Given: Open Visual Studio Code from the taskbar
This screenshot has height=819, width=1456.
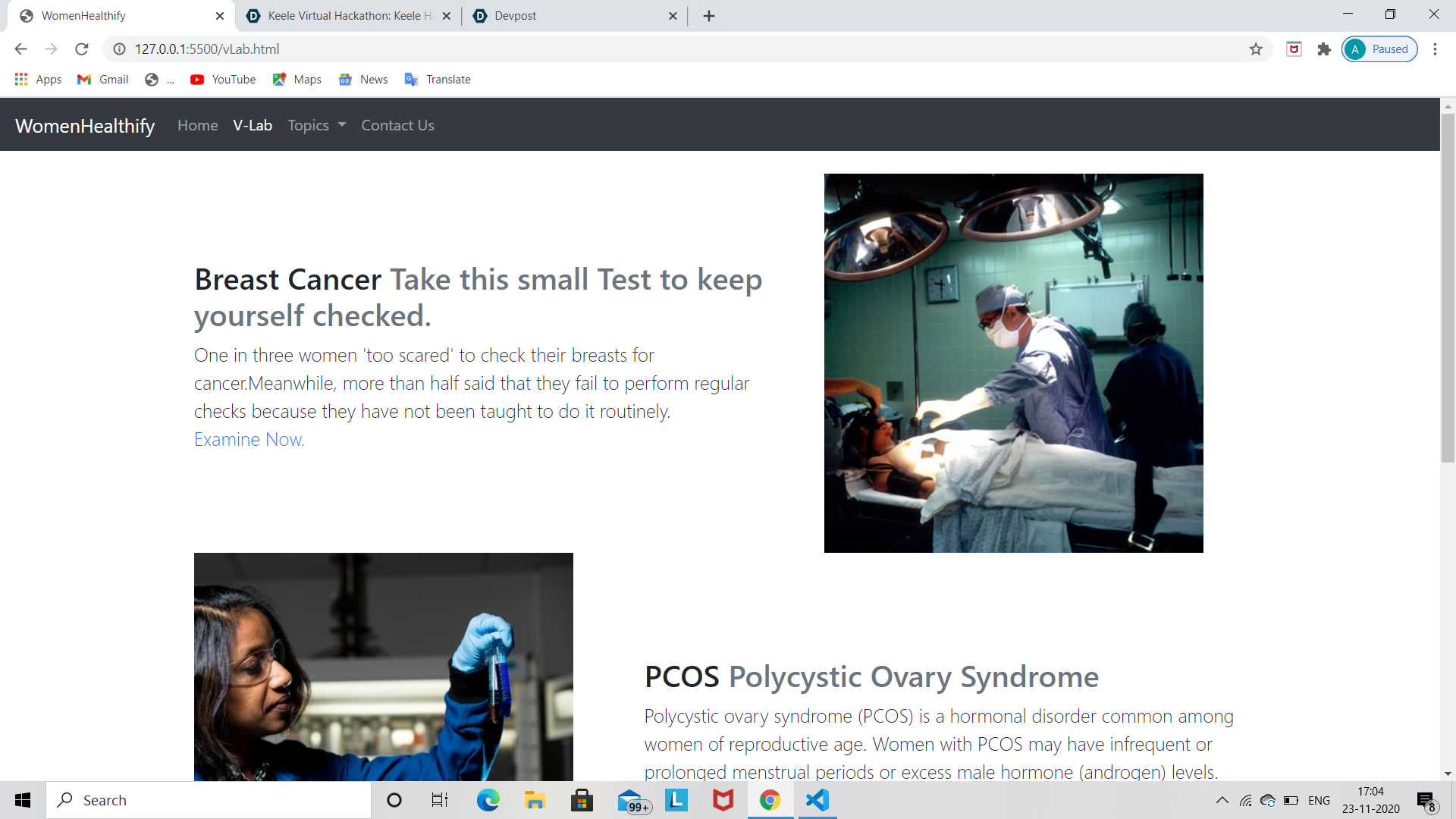Looking at the screenshot, I should click(817, 800).
